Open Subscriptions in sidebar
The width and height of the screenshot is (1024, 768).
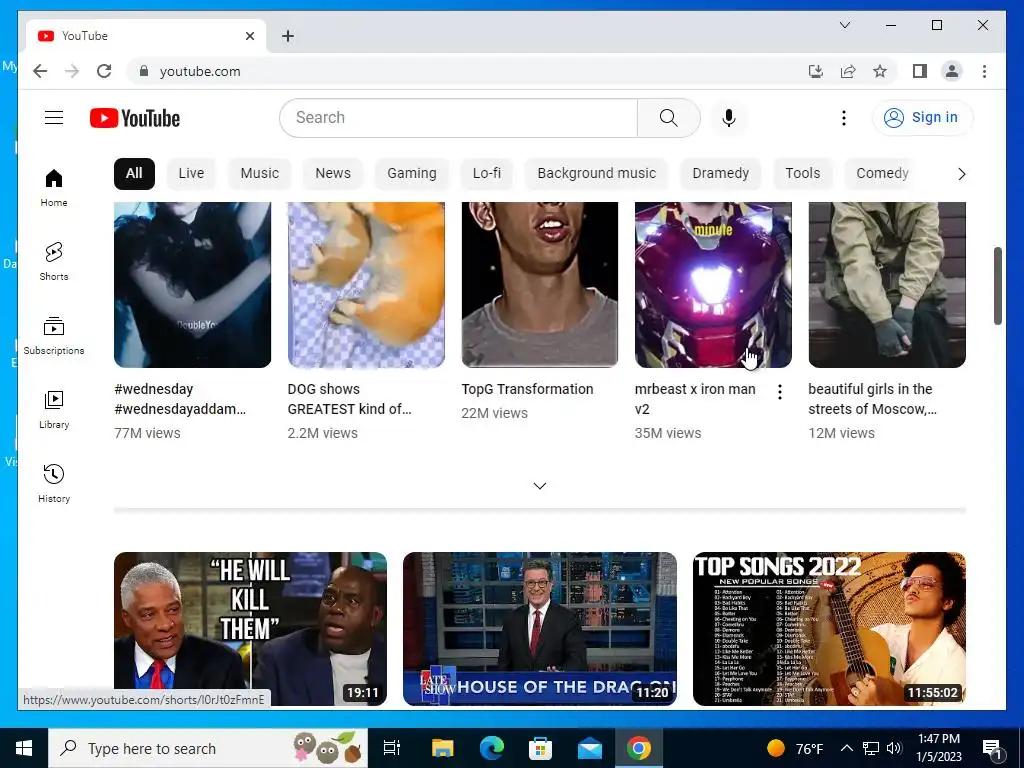[x=54, y=336]
